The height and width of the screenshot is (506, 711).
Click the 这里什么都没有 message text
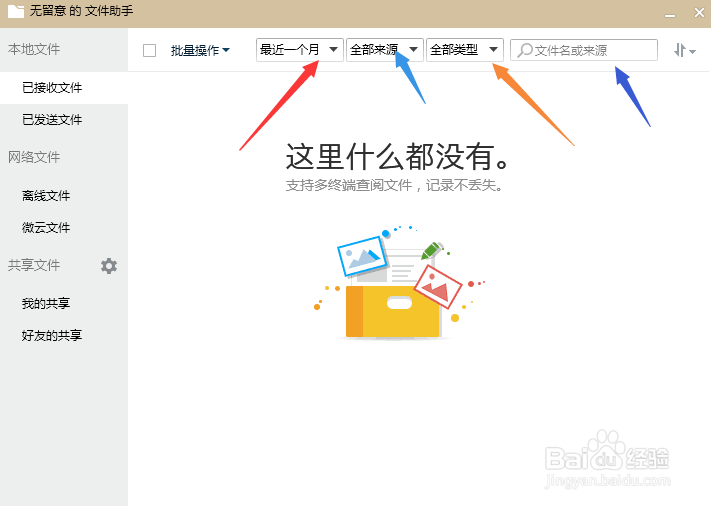pyautogui.click(x=397, y=156)
